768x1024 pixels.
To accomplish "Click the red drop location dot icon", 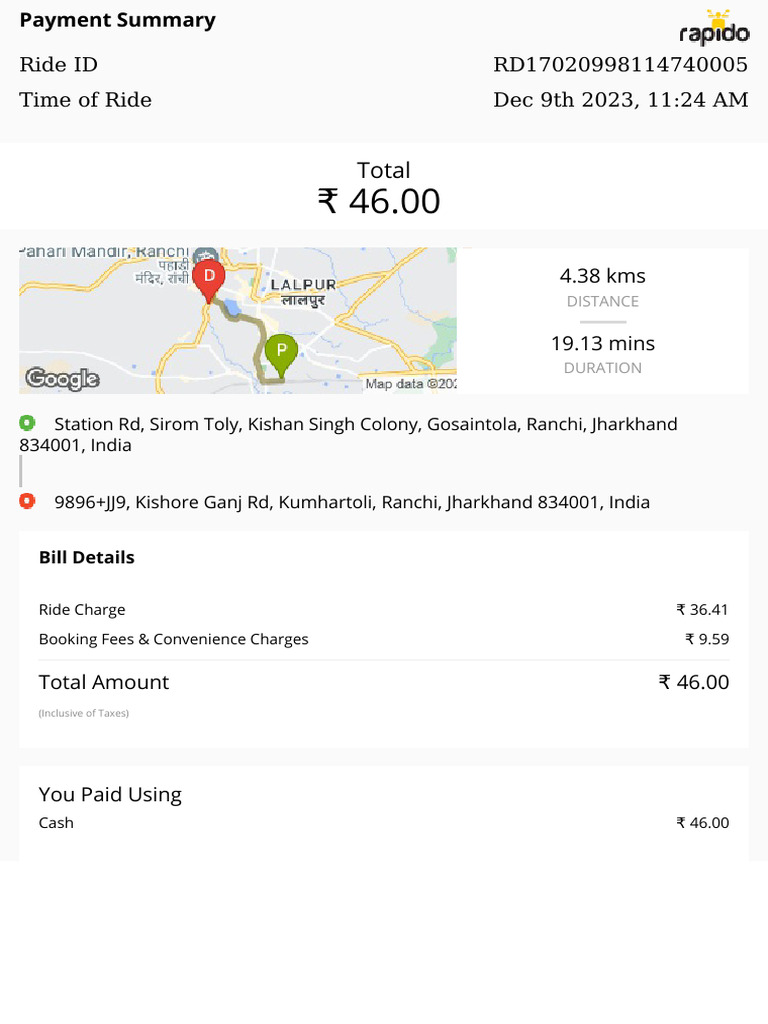I will pos(27,501).
